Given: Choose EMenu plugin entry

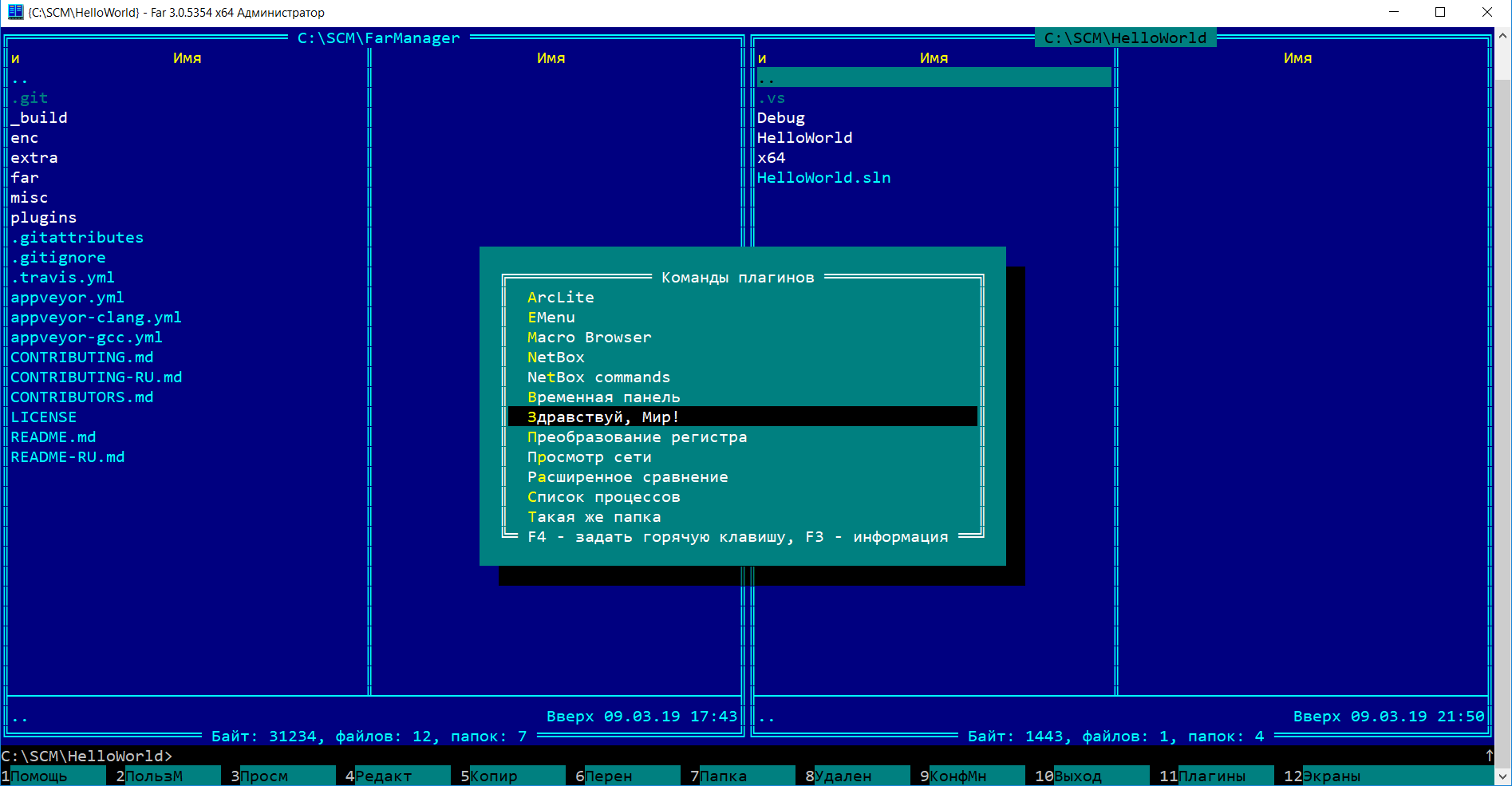Looking at the screenshot, I should pos(742,317).
